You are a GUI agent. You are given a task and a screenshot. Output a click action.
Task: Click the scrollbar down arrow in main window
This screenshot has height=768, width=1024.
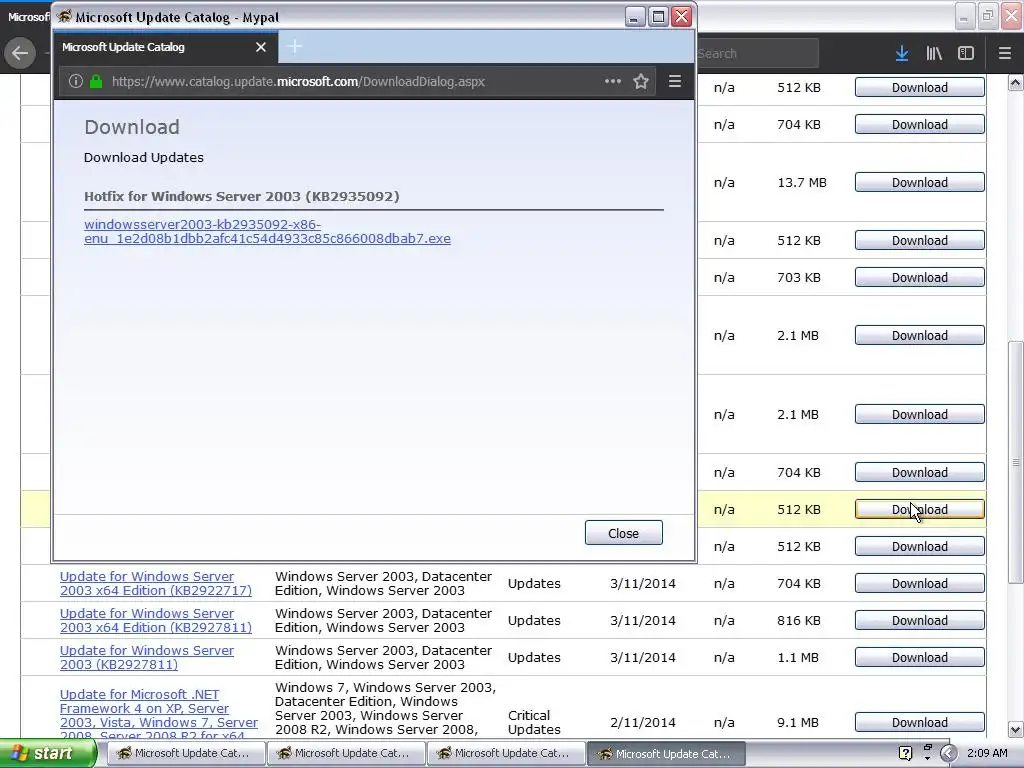1015,730
